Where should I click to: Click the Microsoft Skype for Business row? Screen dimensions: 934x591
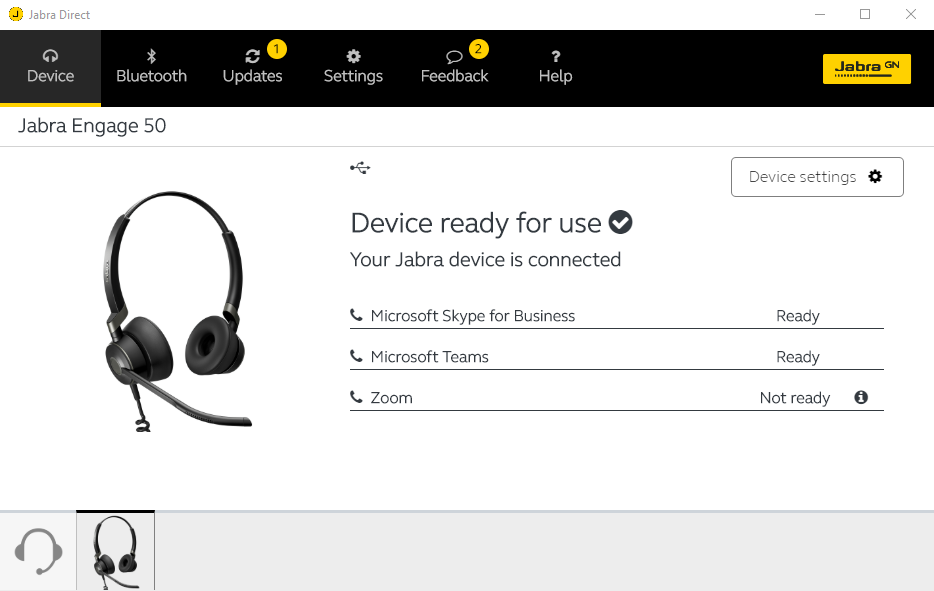click(617, 316)
